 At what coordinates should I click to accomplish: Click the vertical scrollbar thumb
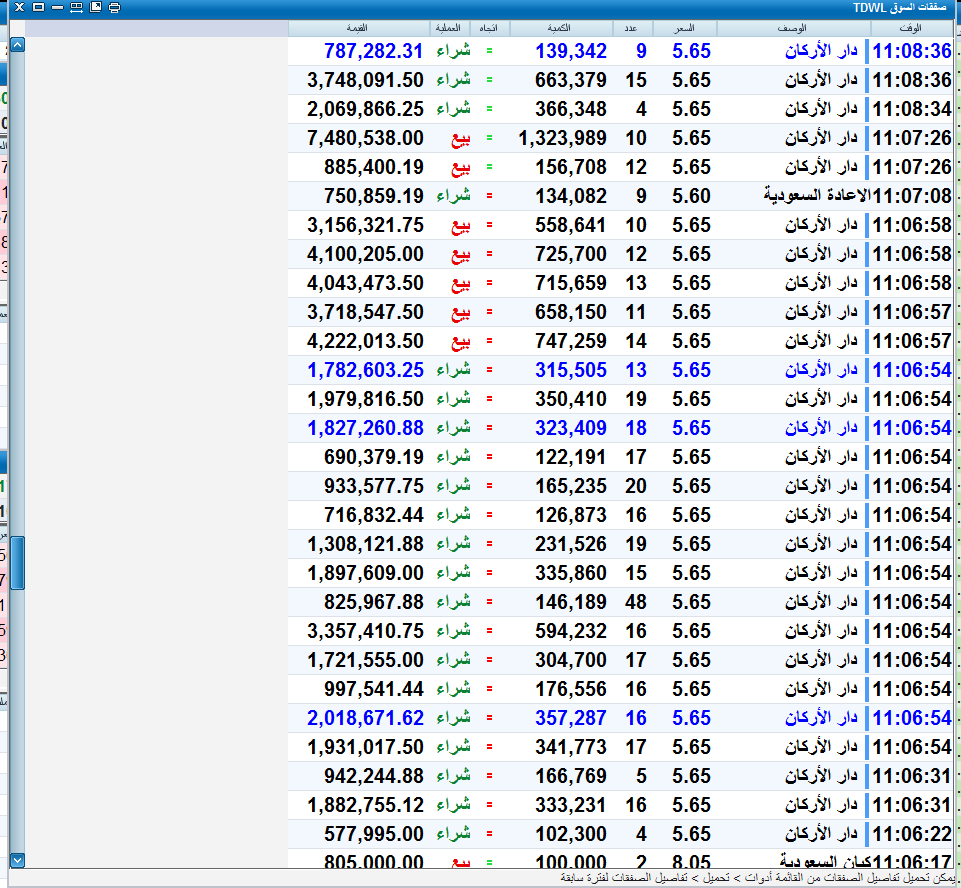[17, 563]
